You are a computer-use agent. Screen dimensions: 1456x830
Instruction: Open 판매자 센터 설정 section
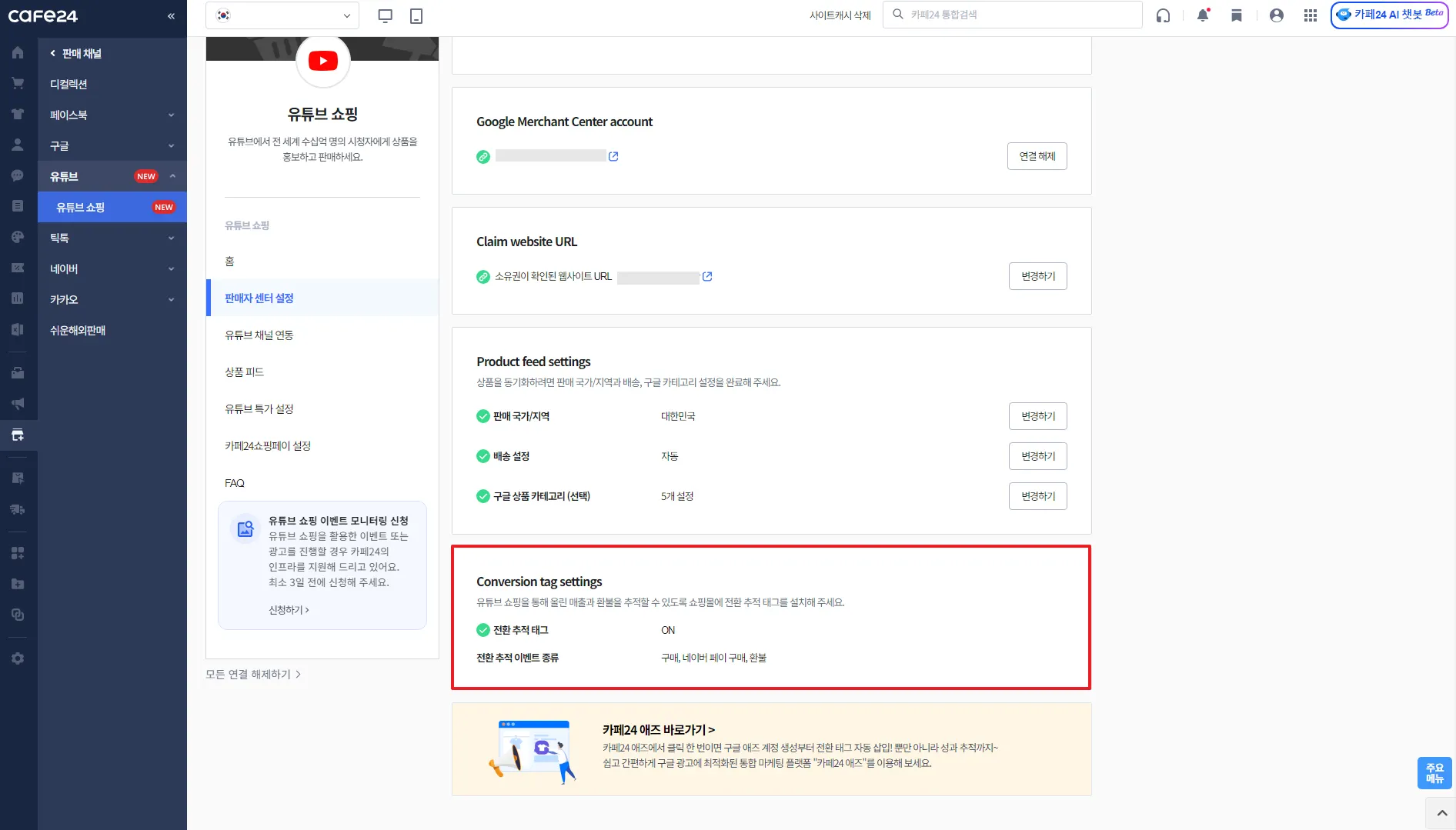pos(322,298)
